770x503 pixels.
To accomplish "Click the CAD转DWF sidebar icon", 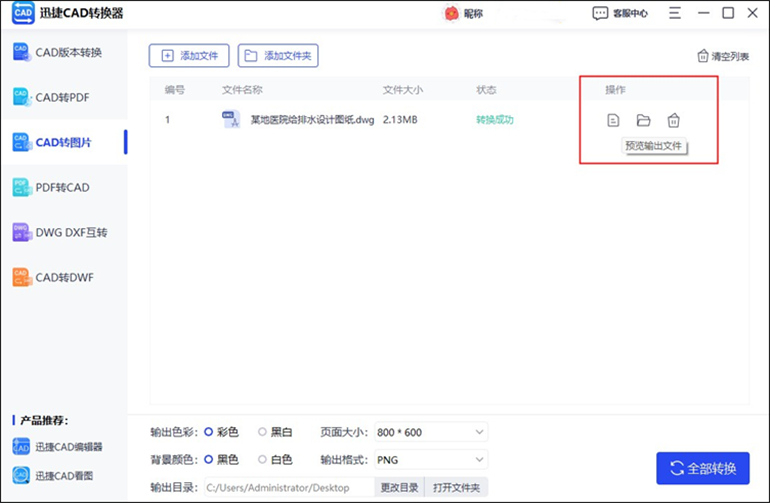I will 21,278.
